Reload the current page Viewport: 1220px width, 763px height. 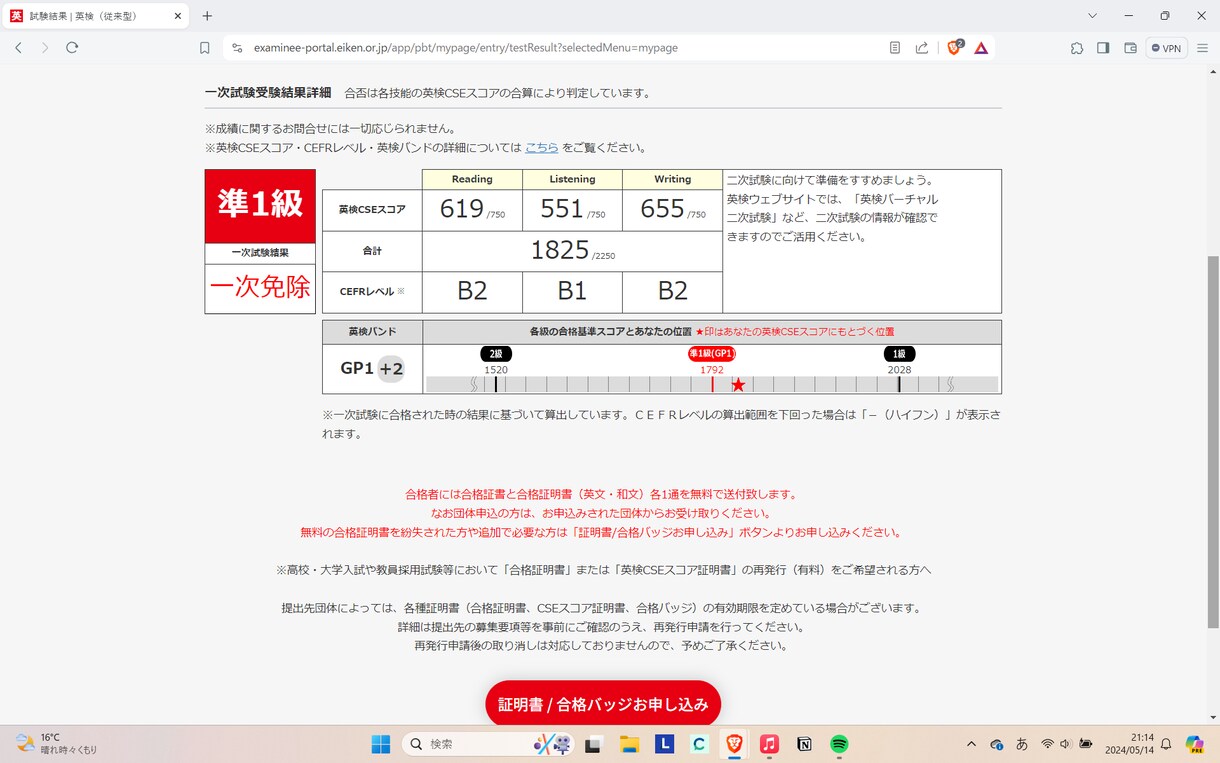tap(72, 47)
